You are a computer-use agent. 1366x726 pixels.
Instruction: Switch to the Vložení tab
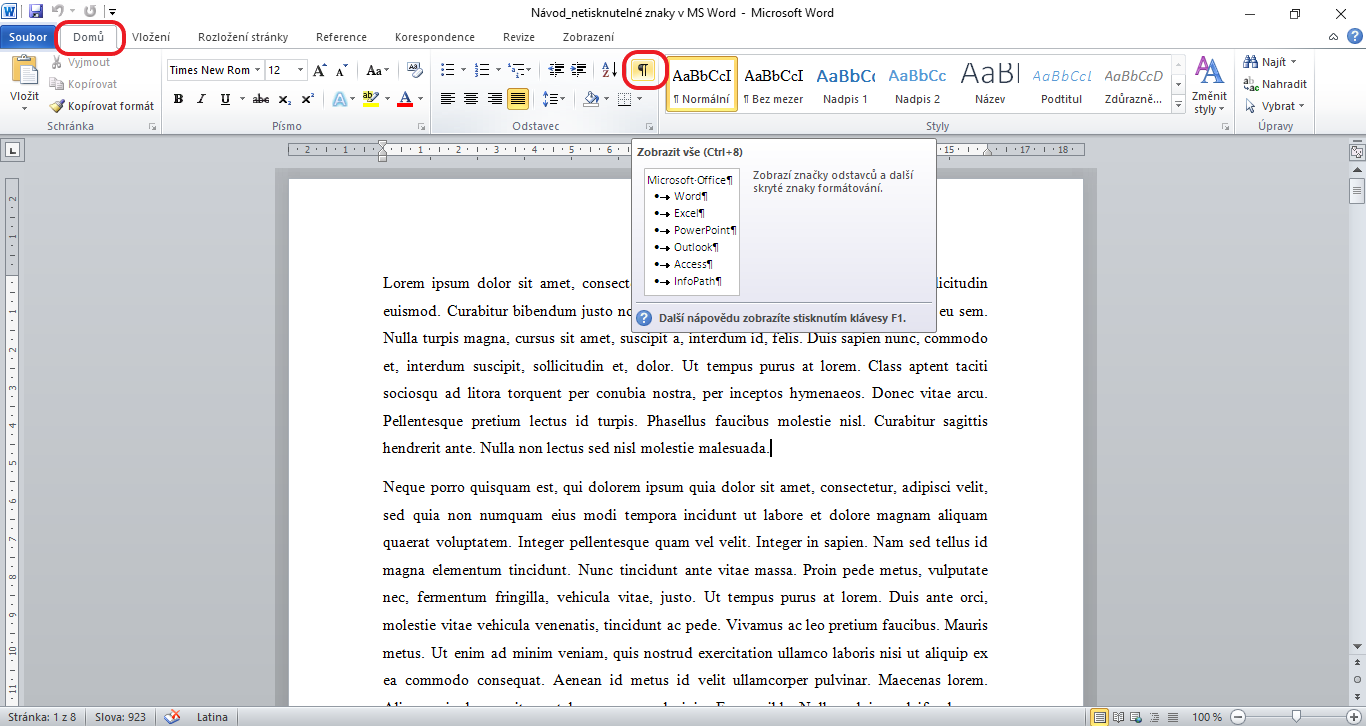click(151, 38)
